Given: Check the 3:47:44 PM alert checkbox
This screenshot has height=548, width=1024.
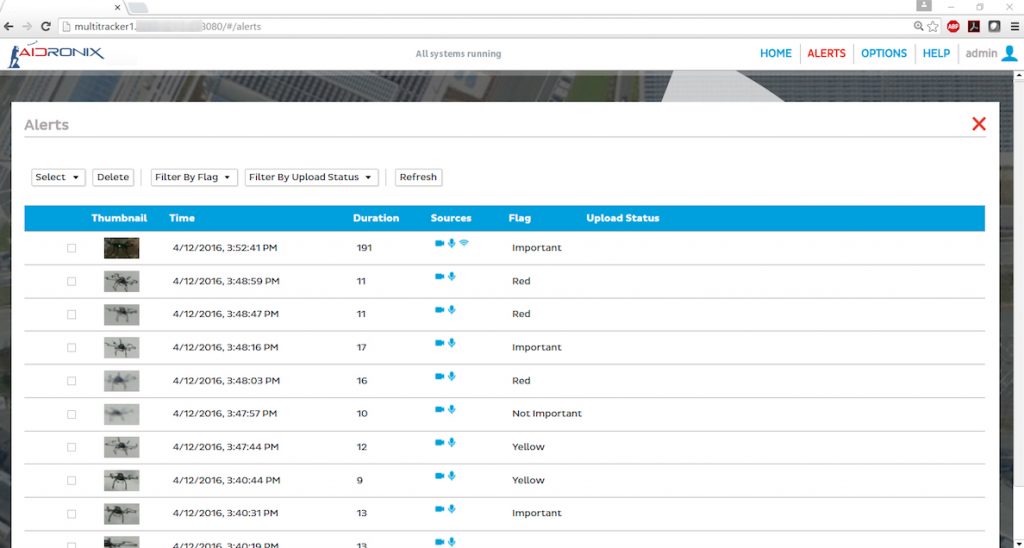Looking at the screenshot, I should point(71,447).
